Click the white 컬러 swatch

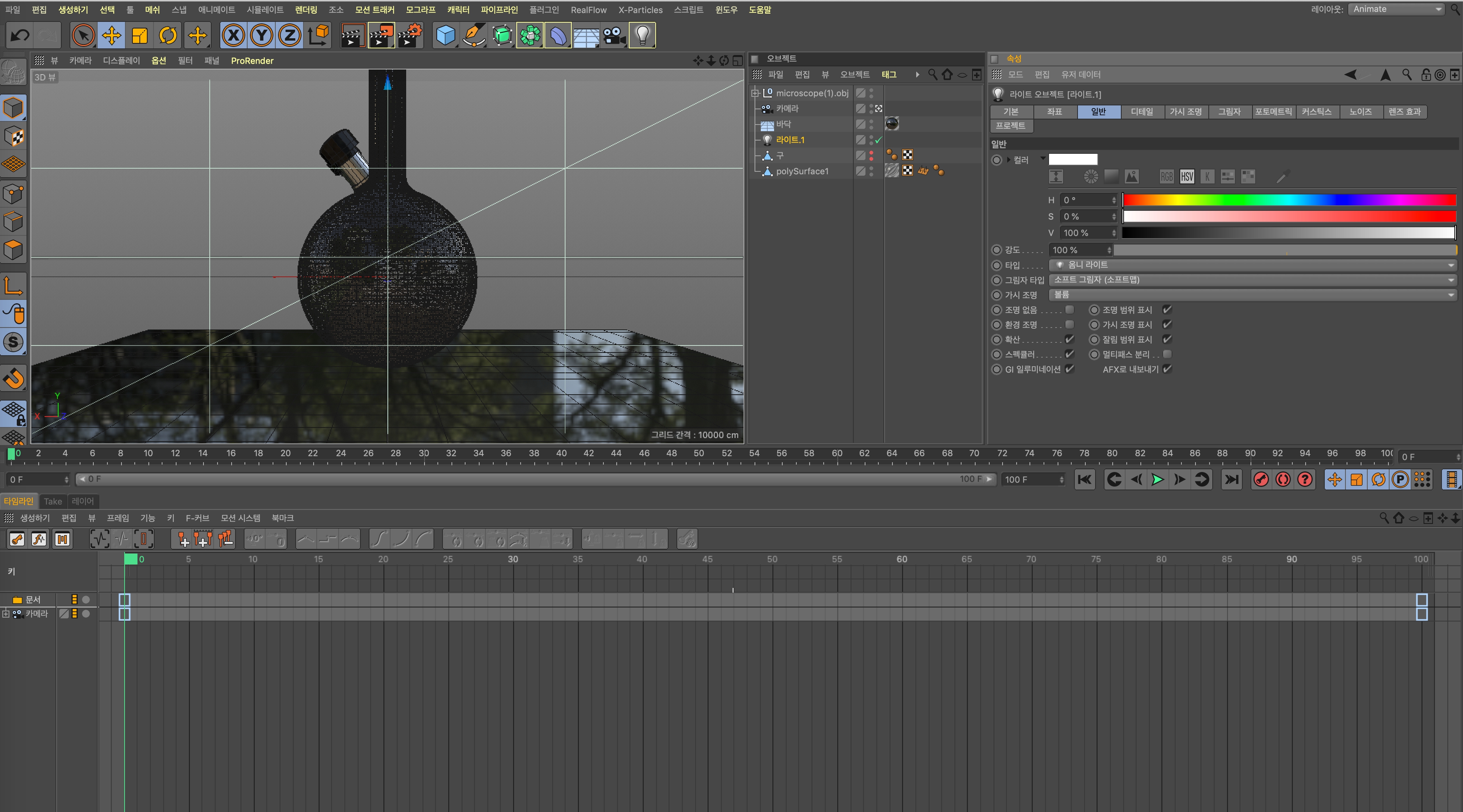1073,160
